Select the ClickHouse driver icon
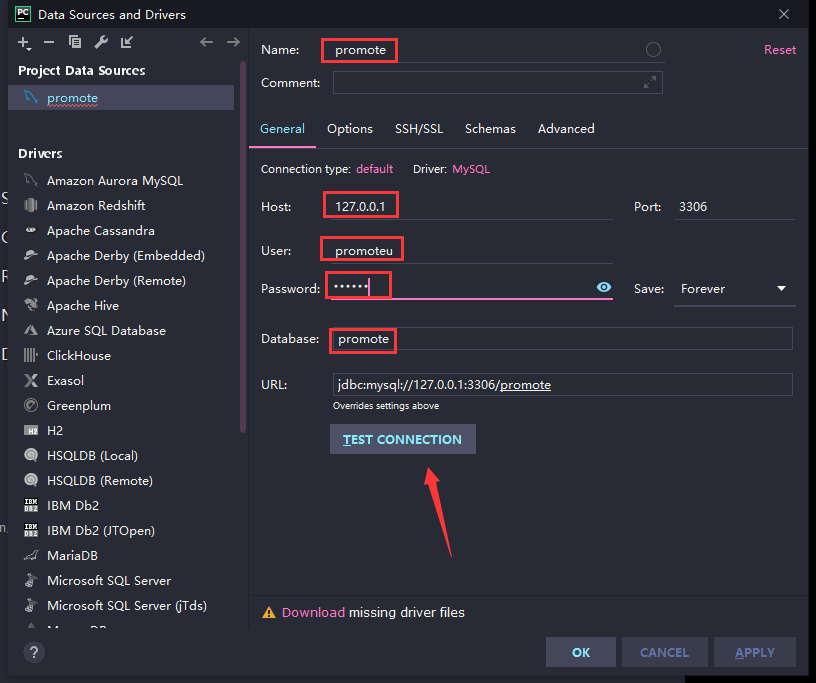816x683 pixels. coord(31,355)
